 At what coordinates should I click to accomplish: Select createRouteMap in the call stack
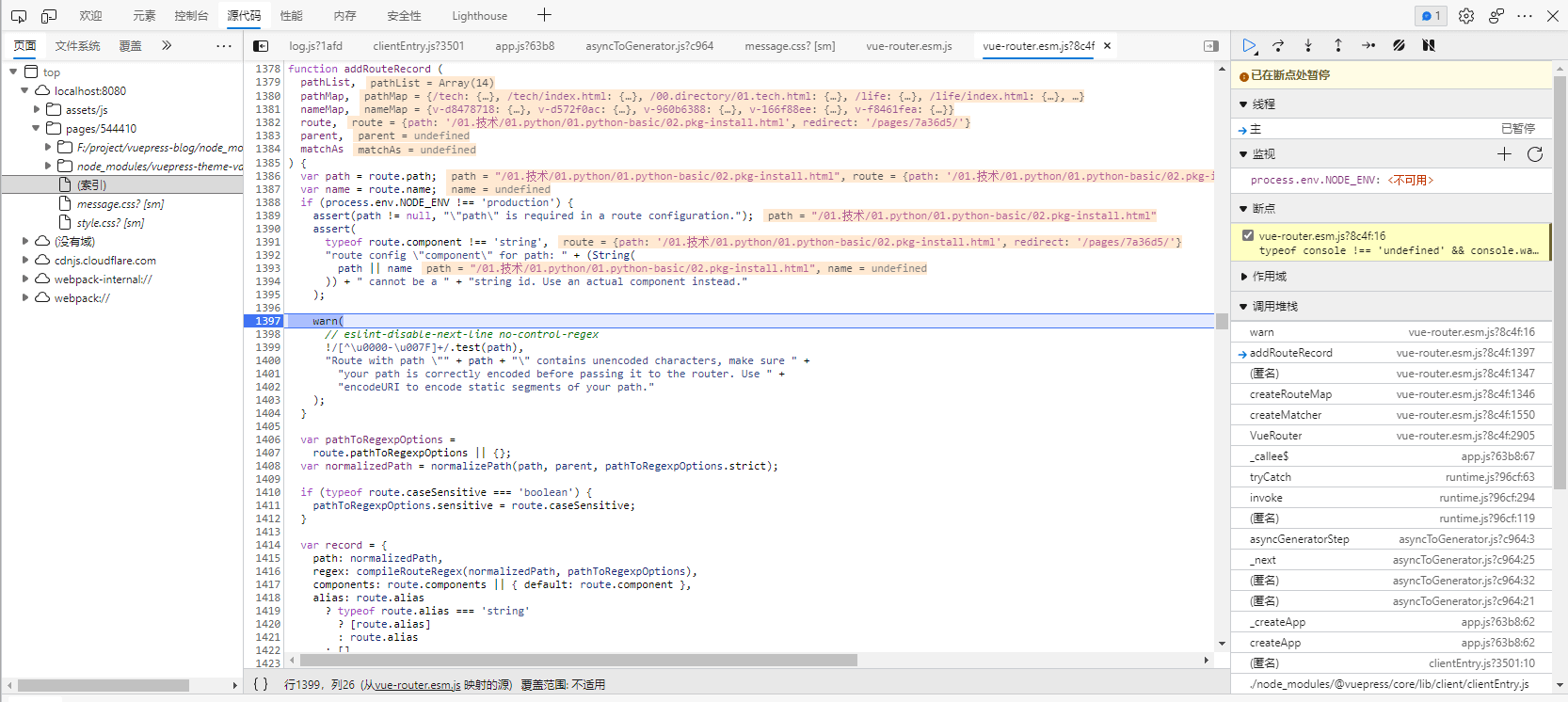pyautogui.click(x=1290, y=394)
